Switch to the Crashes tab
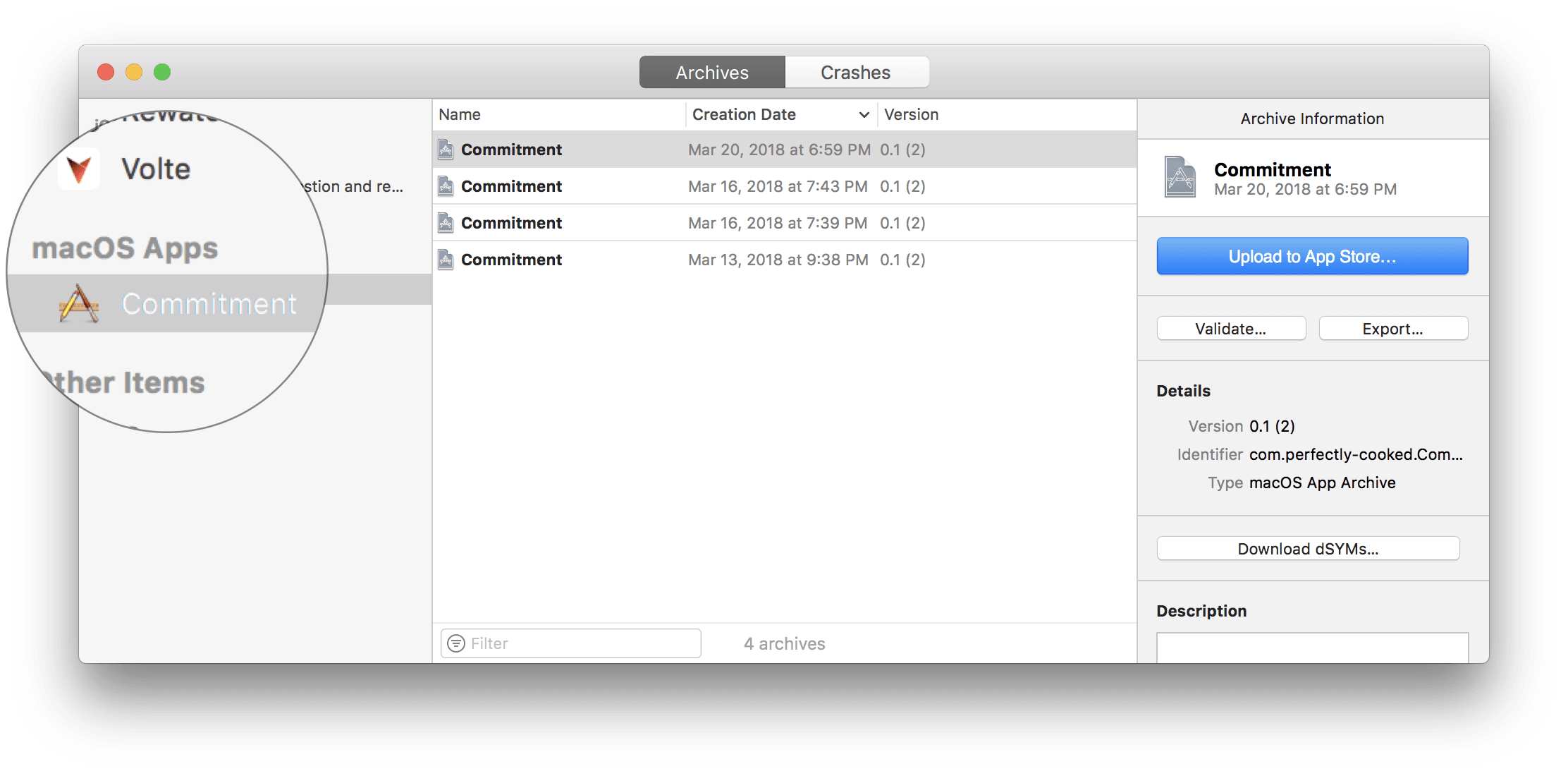 [857, 73]
